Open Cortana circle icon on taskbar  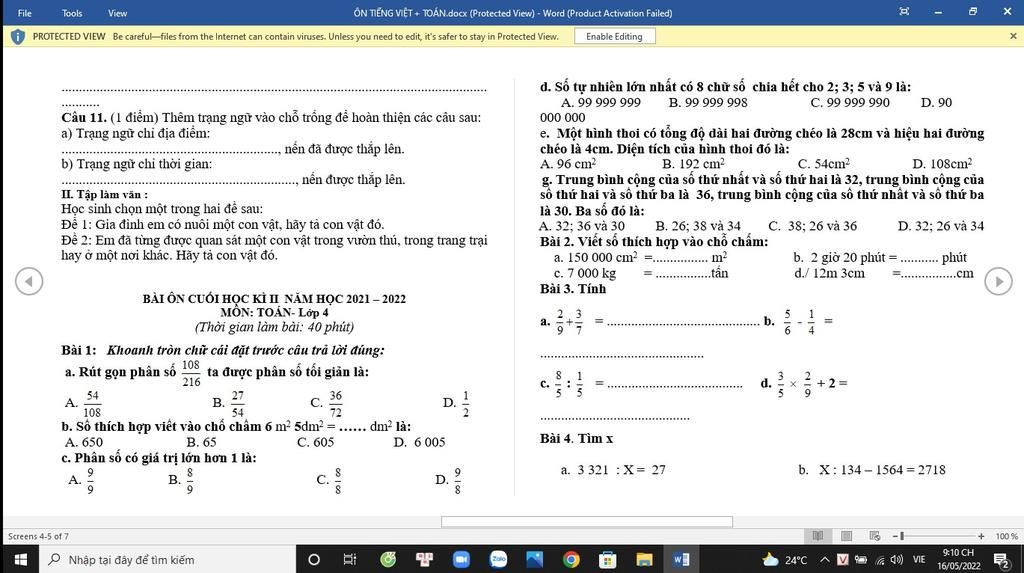(x=314, y=559)
